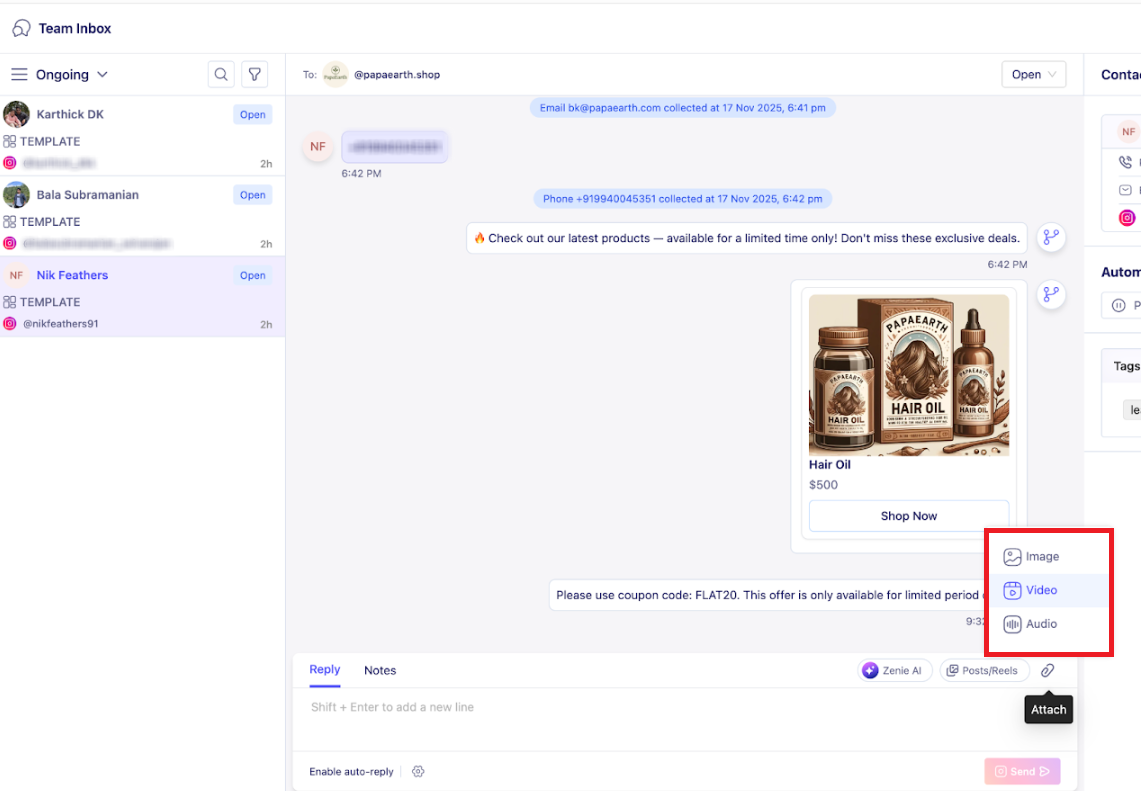Image resolution: width=1141 pixels, height=791 pixels.
Task: Open the Hair Oil product image
Action: [x=909, y=375]
